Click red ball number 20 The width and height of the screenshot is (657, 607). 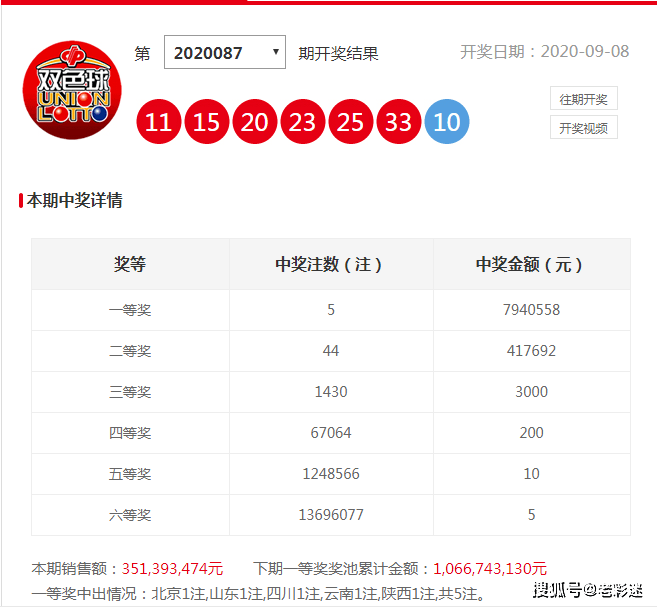tap(255, 121)
